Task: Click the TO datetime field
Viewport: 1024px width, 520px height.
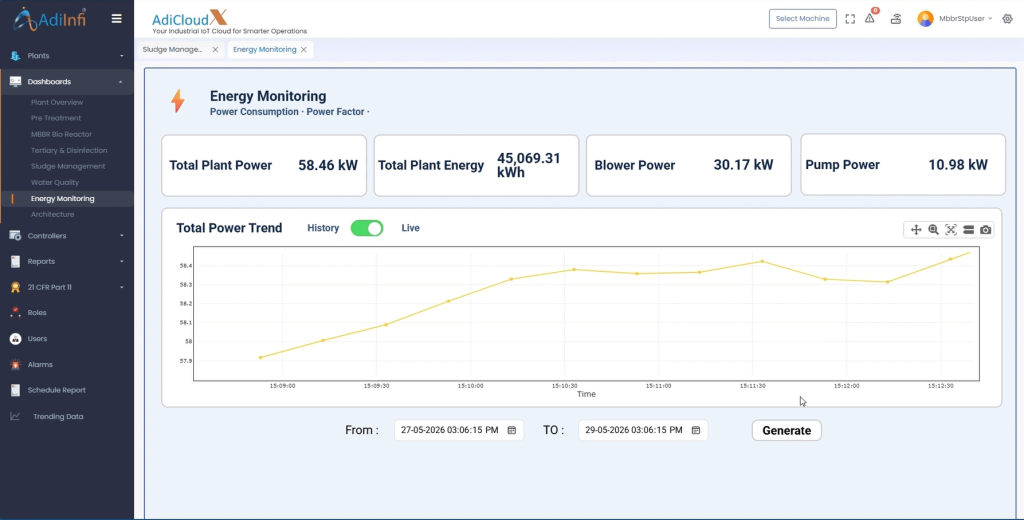Action: coord(643,430)
